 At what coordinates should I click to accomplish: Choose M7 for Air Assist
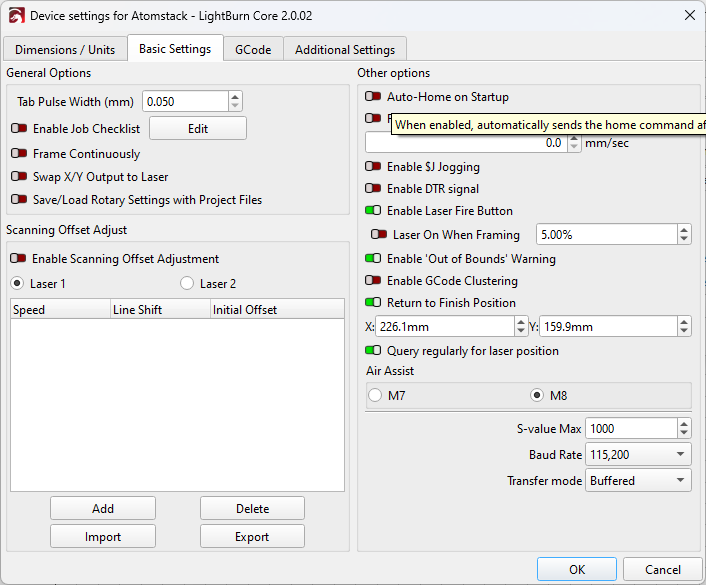click(376, 395)
